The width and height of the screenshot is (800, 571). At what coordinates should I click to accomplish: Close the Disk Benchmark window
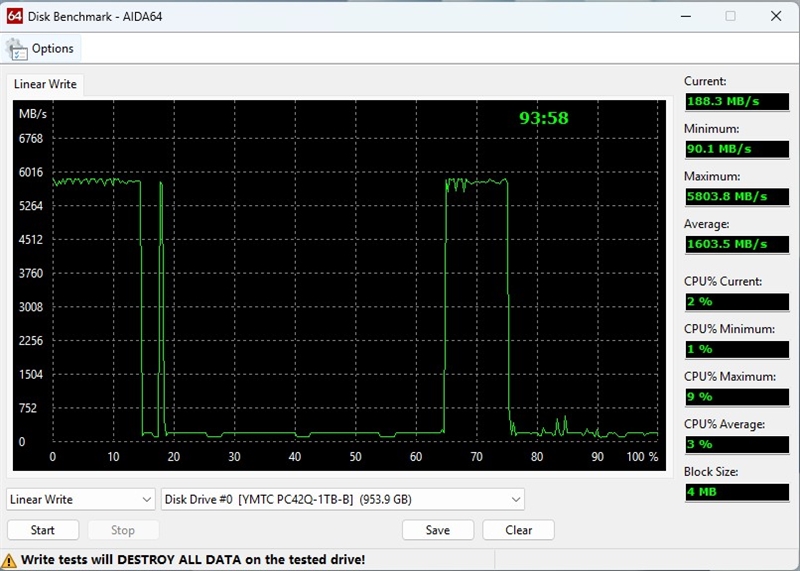[x=776, y=16]
